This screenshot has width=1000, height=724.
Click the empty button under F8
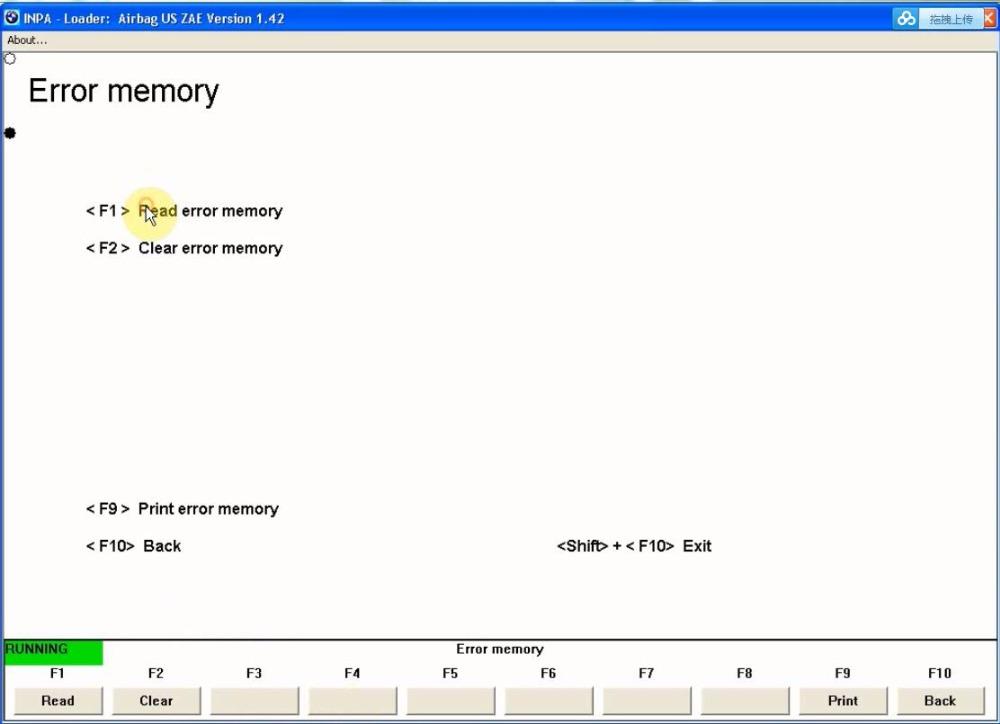click(745, 700)
